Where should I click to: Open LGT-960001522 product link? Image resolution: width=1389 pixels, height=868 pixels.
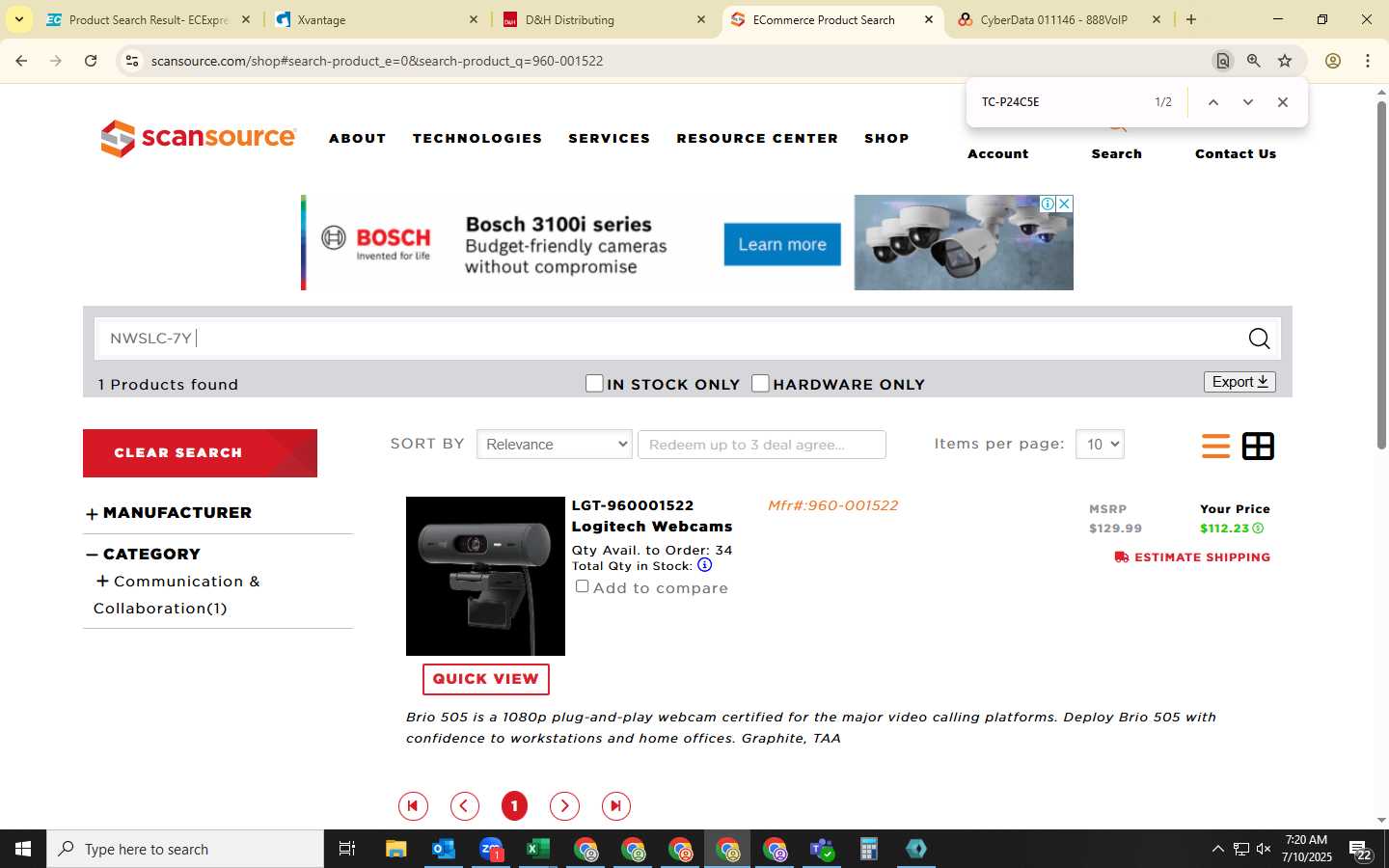click(633, 505)
